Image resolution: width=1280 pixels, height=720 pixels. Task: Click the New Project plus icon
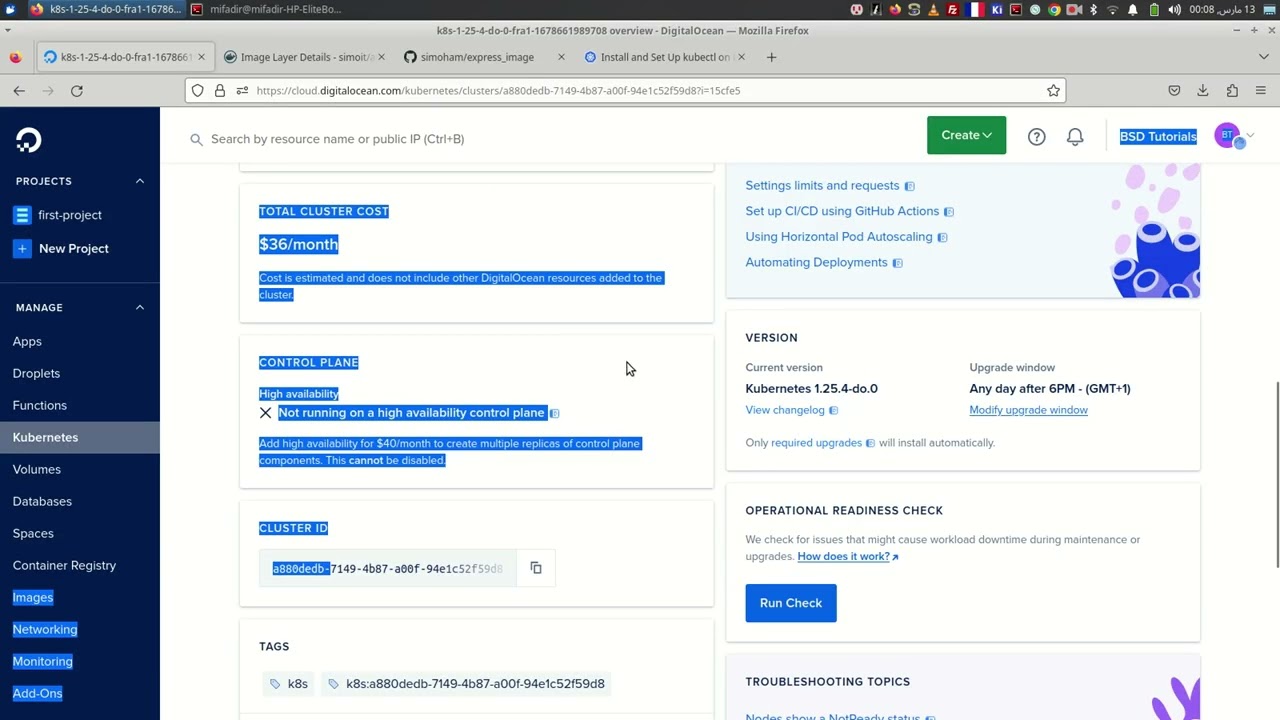click(x=22, y=248)
